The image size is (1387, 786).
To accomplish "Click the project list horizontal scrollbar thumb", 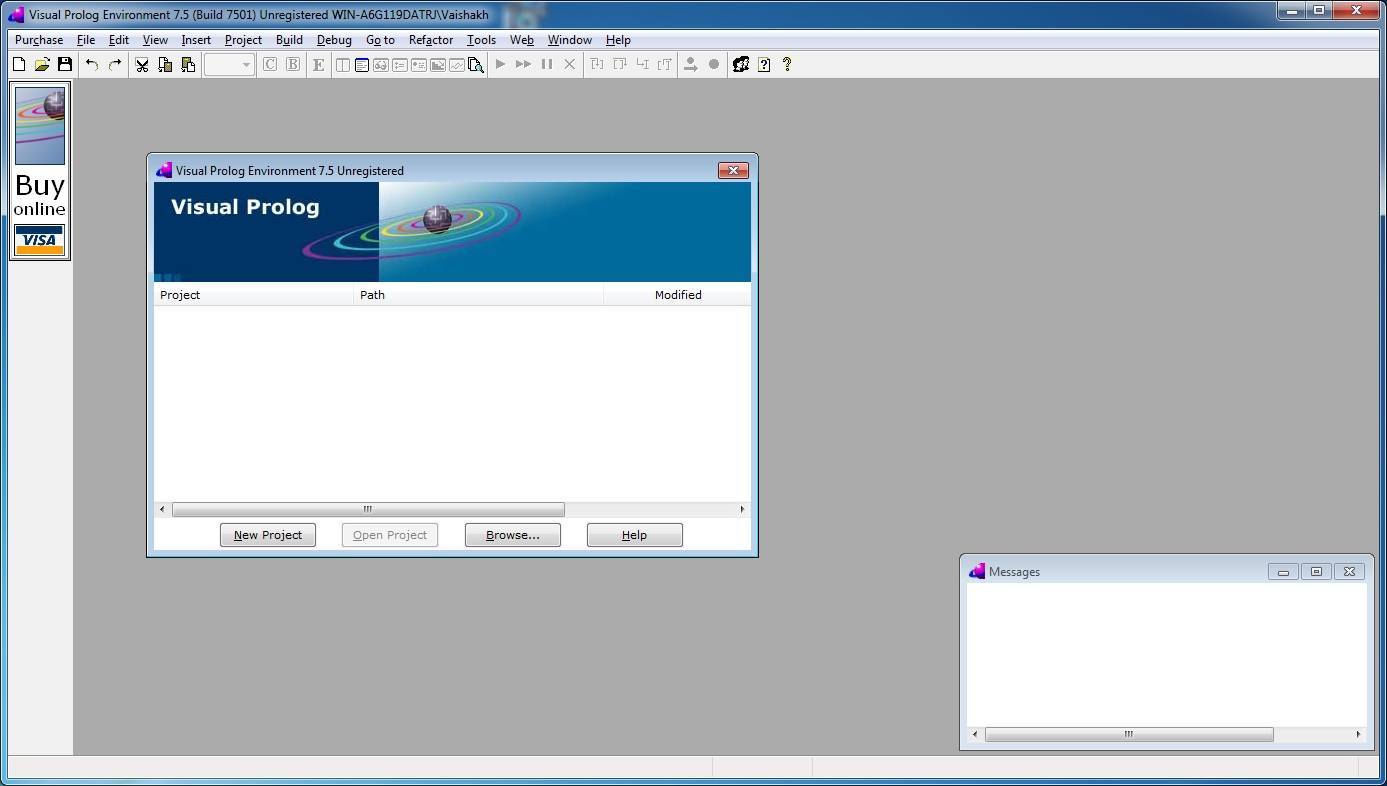I will pos(368,510).
